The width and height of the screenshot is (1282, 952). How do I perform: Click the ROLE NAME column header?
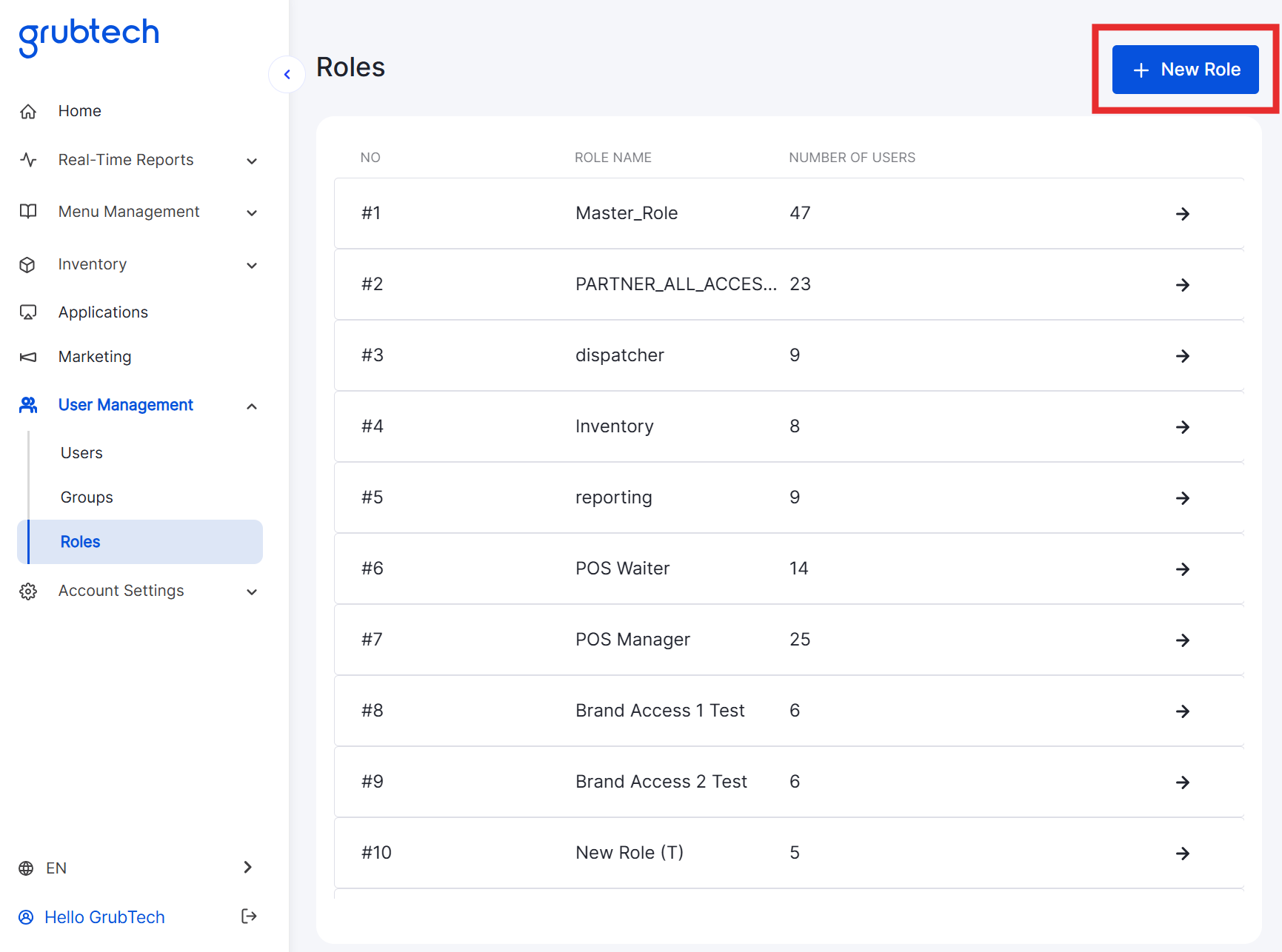613,158
